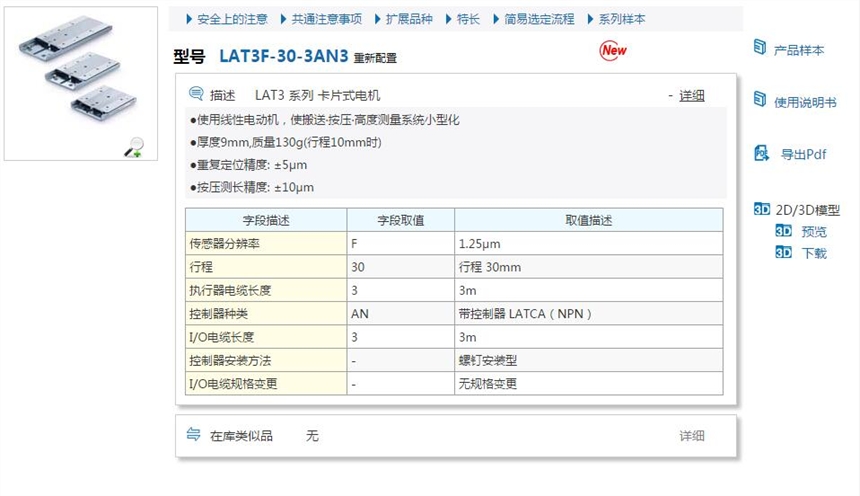
Task: Open the product image thumbnail
Action: [x=80, y=82]
